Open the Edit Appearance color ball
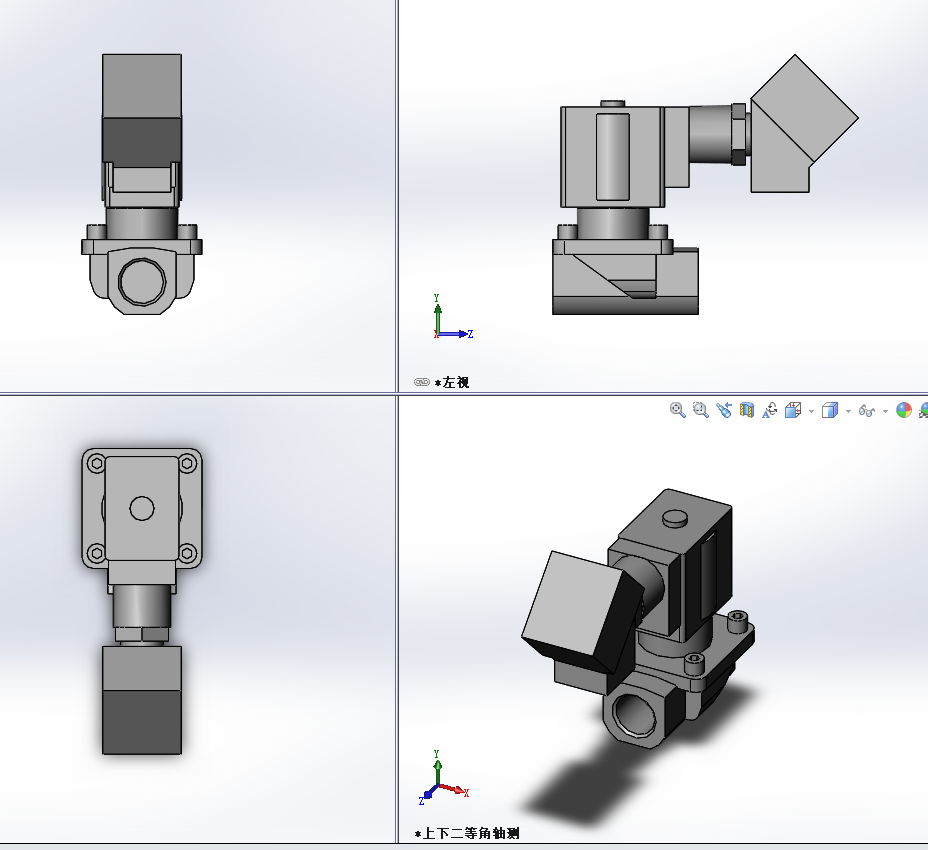Screen dimensions: 928x850 [x=904, y=410]
